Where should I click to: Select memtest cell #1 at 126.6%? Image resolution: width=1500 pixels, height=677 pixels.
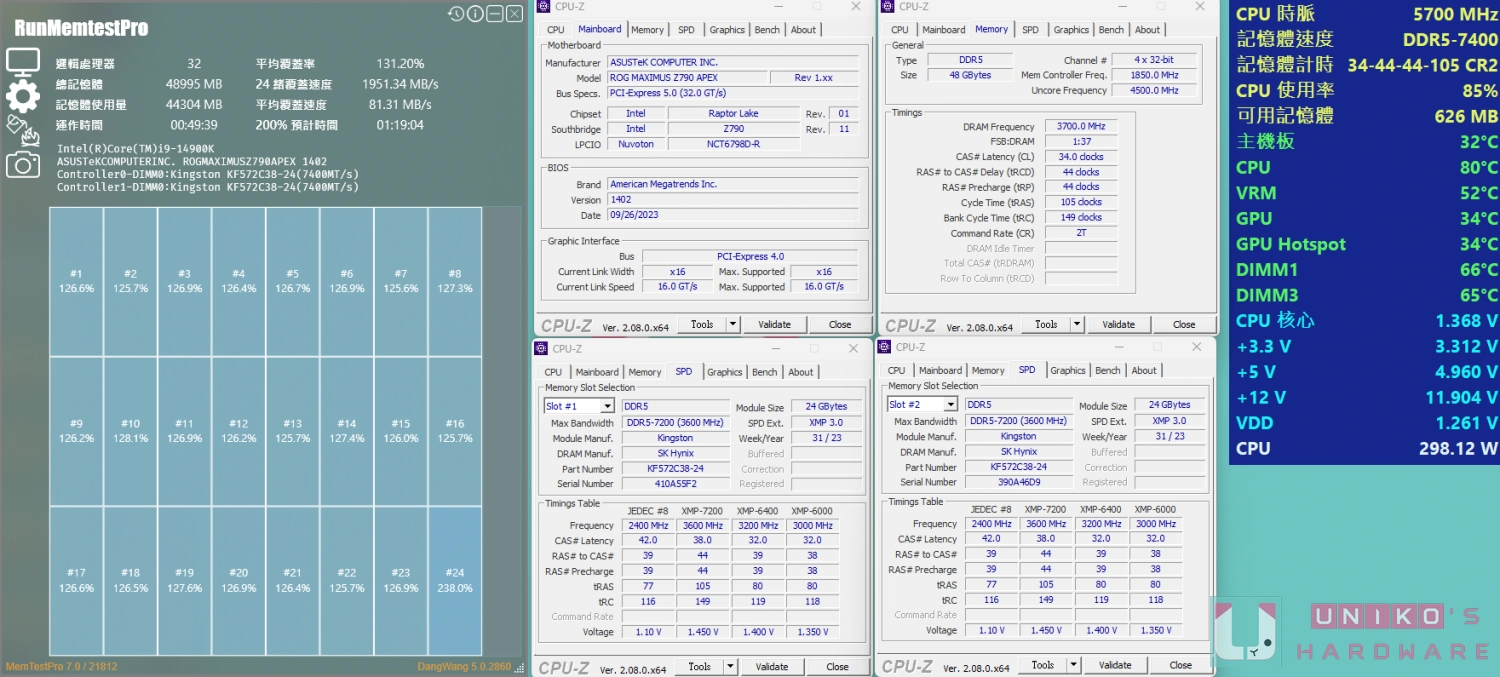(76, 281)
